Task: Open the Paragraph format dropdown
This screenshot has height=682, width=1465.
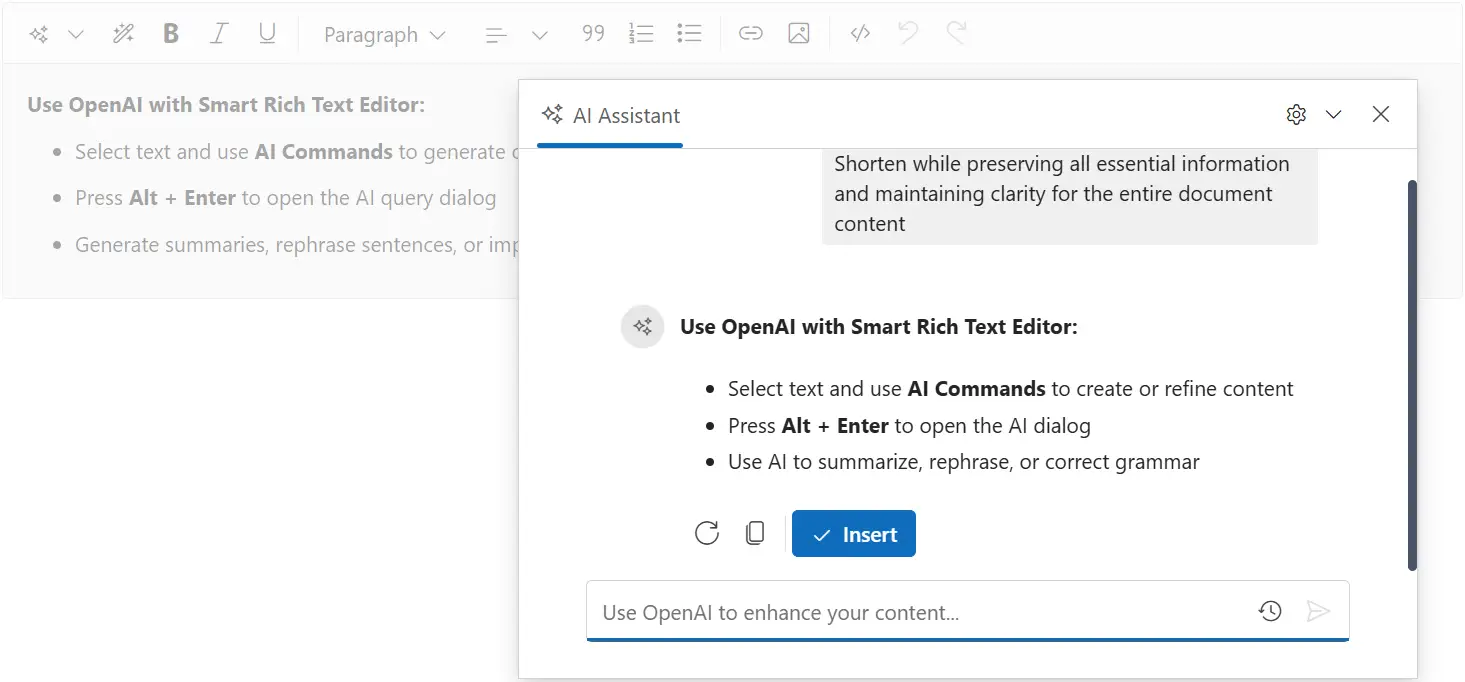Action: coord(385,34)
